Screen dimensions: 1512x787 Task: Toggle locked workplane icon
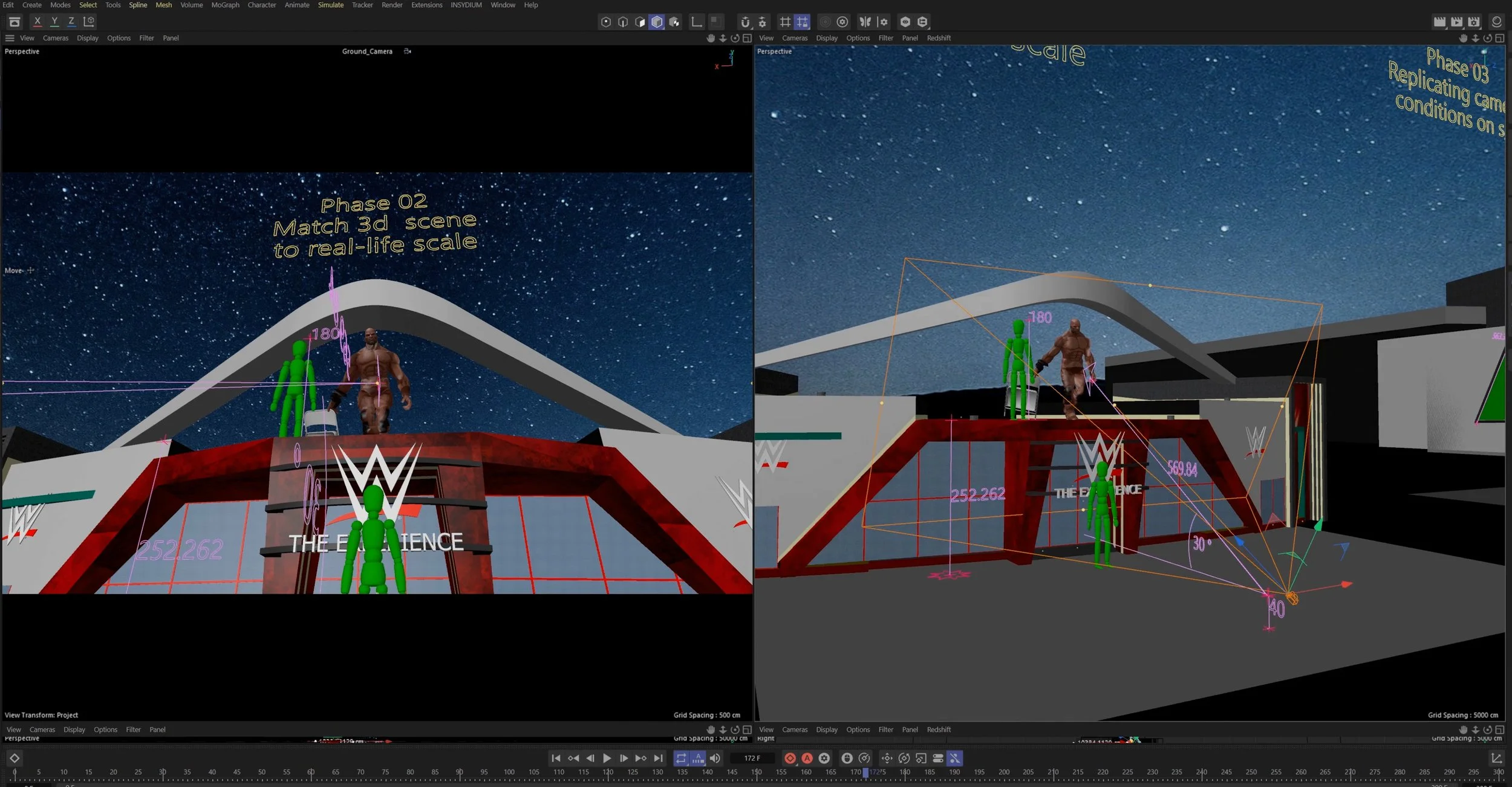click(803, 22)
